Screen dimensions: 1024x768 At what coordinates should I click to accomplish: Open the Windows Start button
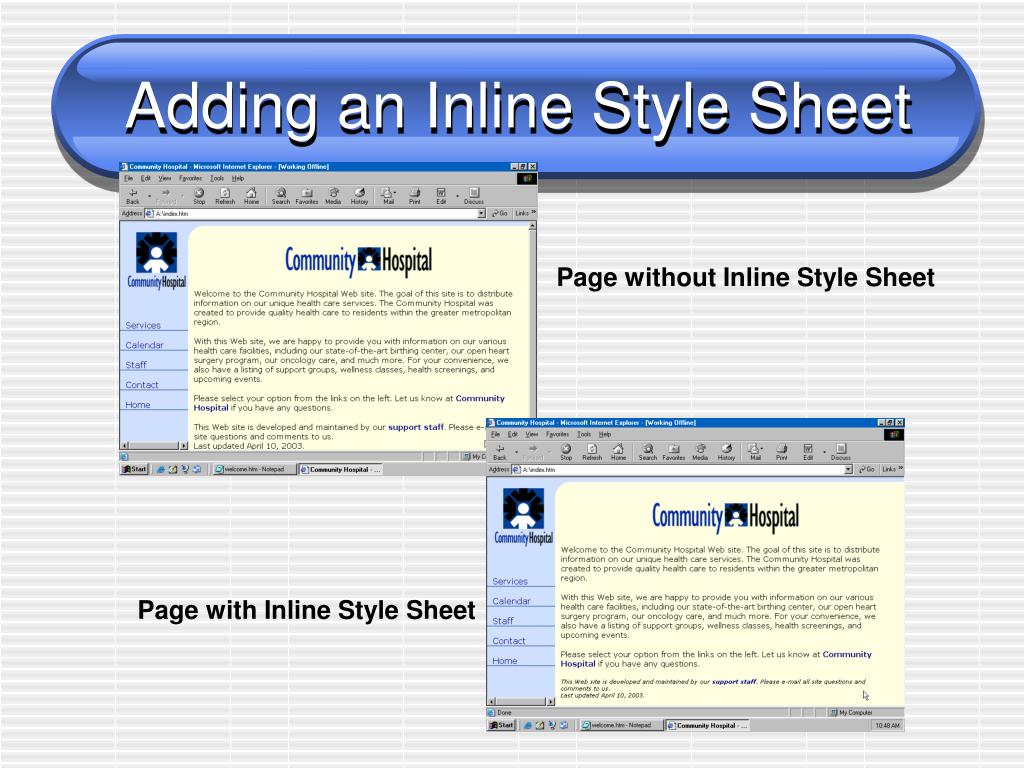coord(500,725)
